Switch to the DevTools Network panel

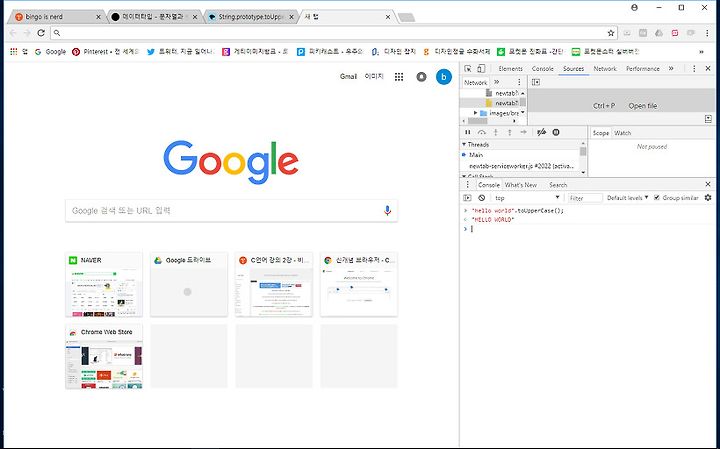point(605,68)
